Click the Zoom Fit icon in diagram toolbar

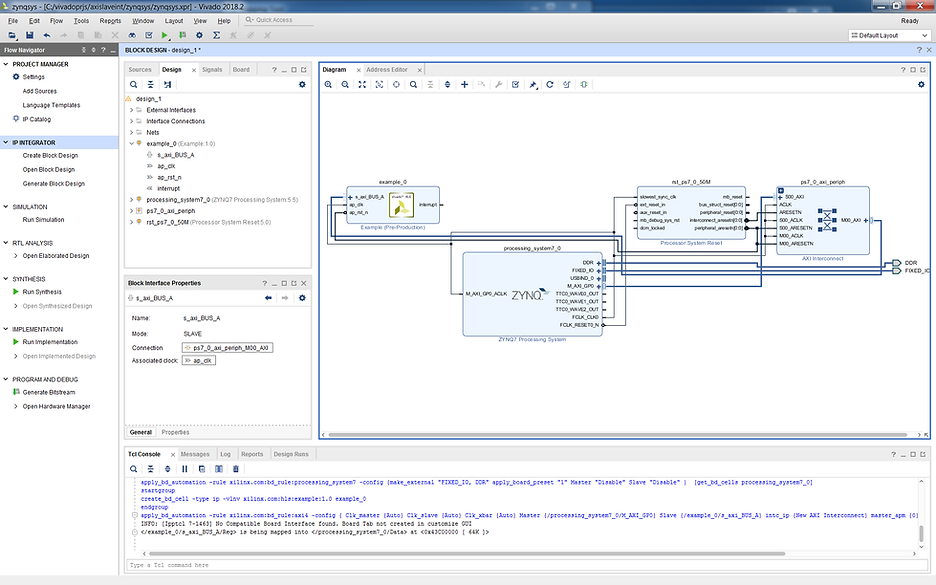click(x=362, y=85)
